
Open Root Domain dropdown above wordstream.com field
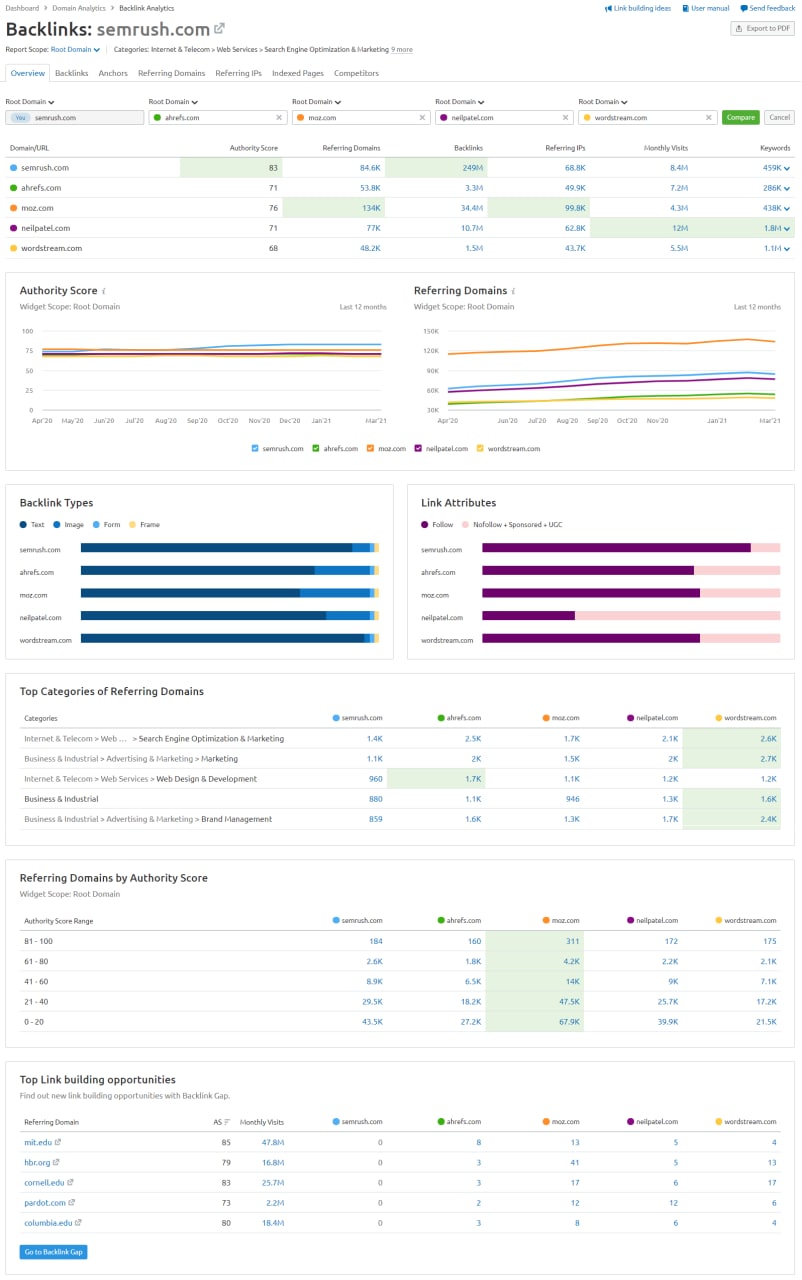point(603,101)
